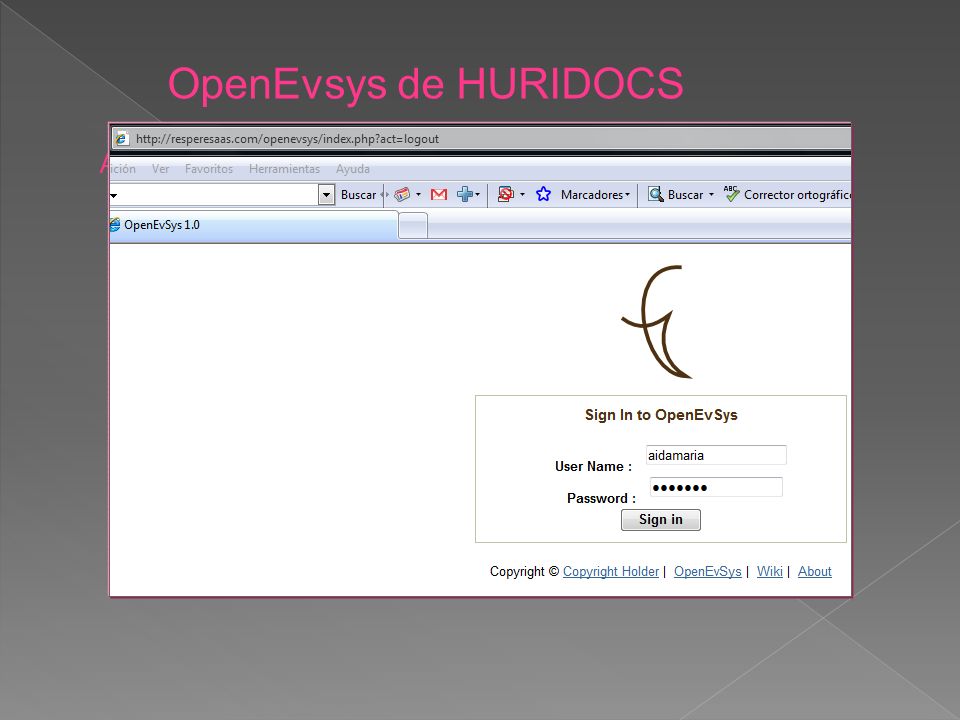Click the news tag icon in toolbar
Screen dimensions: 960x720
[x=402, y=194]
